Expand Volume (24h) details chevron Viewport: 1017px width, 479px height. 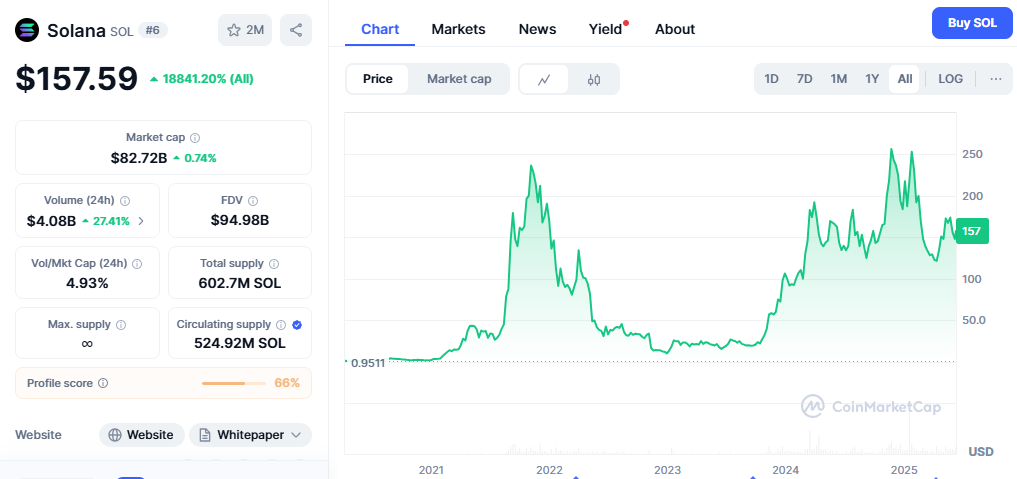click(141, 221)
